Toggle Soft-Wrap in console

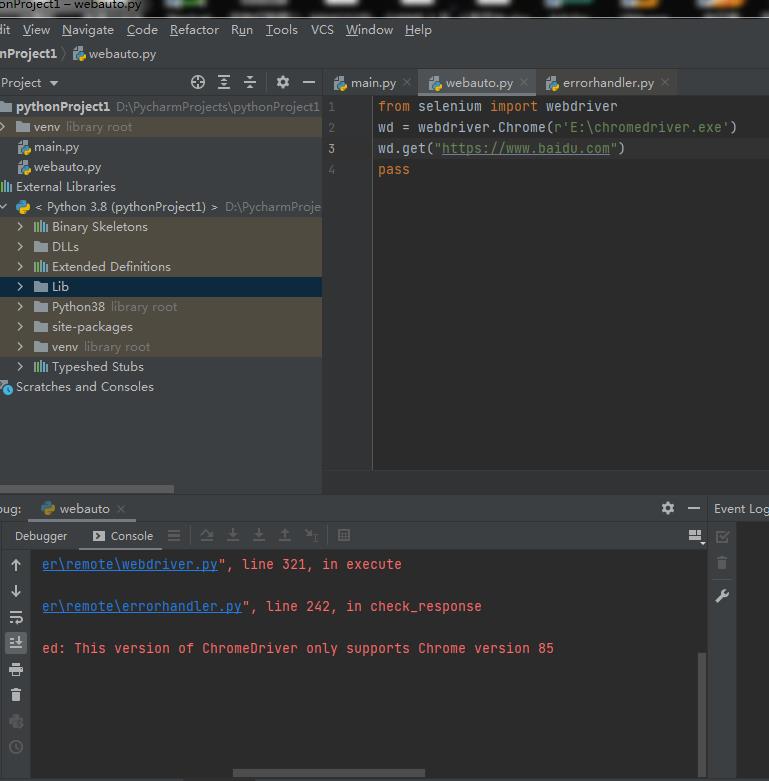coord(16,617)
